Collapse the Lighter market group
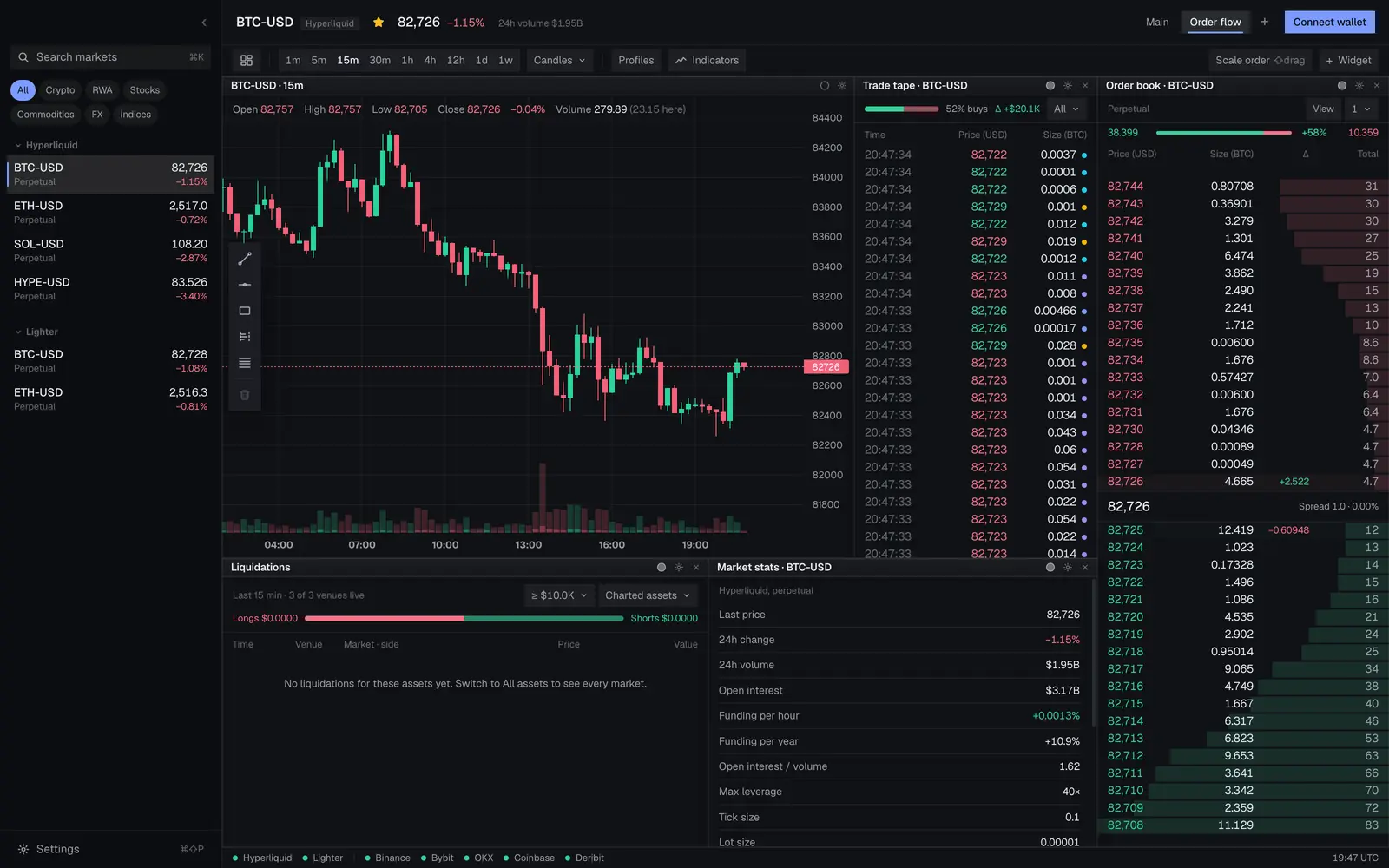The width and height of the screenshot is (1389, 868). (36, 332)
